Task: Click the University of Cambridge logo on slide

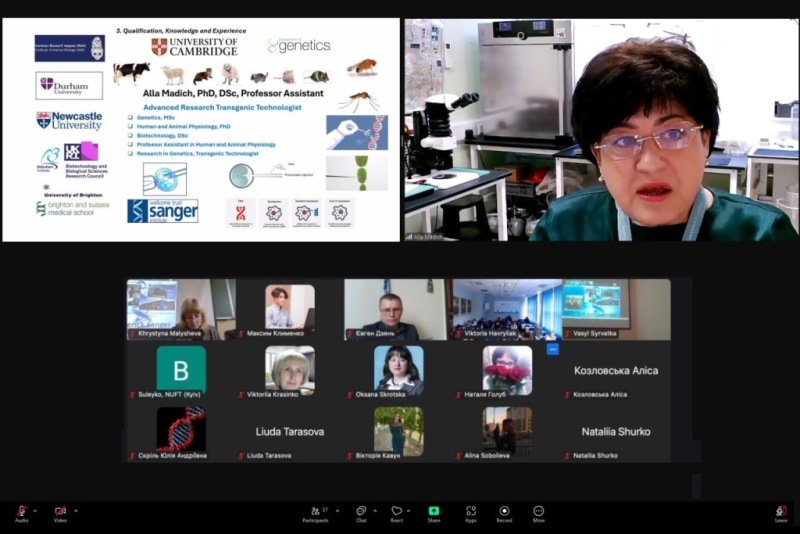Action: click(x=194, y=46)
